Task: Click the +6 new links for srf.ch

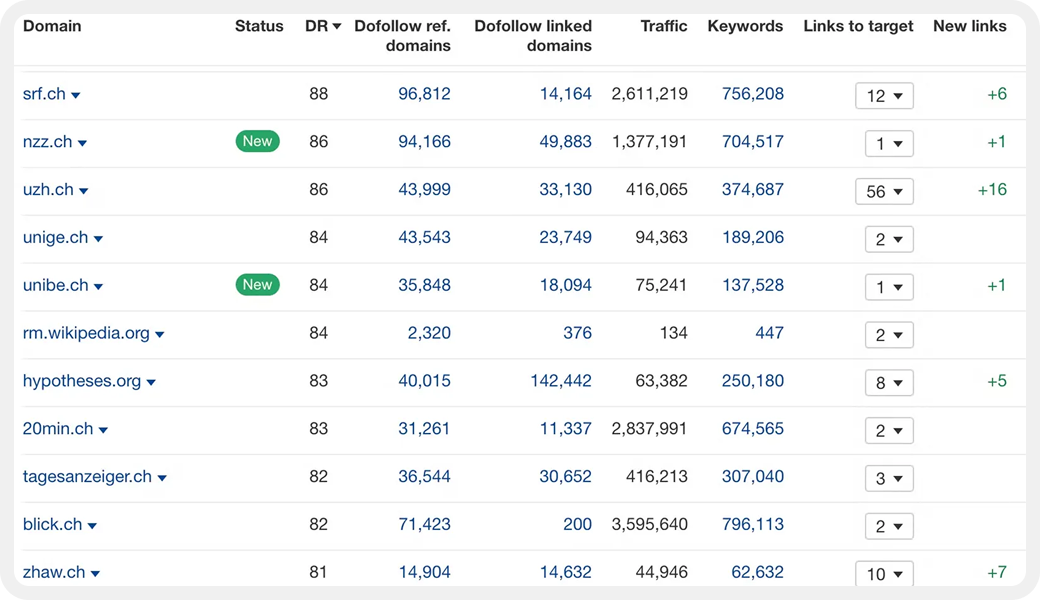Action: 997,94
